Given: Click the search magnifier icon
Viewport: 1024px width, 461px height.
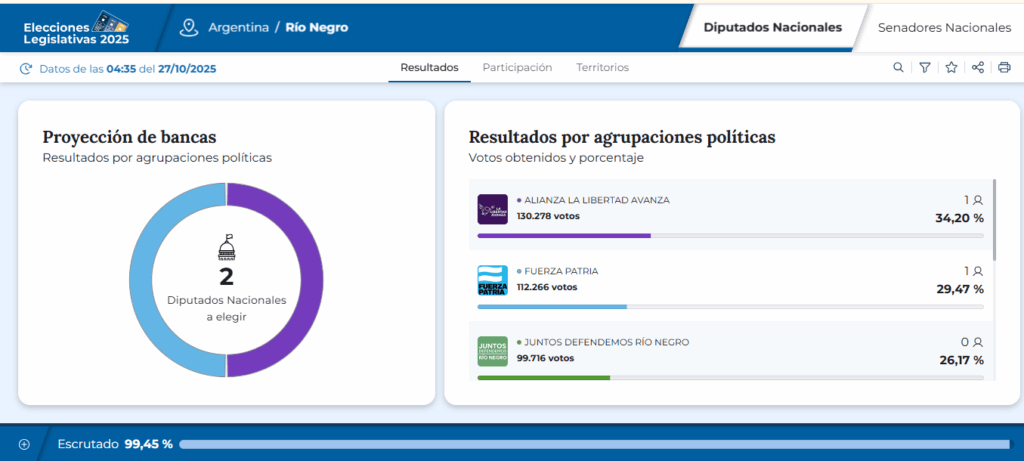Looking at the screenshot, I should 898,68.
